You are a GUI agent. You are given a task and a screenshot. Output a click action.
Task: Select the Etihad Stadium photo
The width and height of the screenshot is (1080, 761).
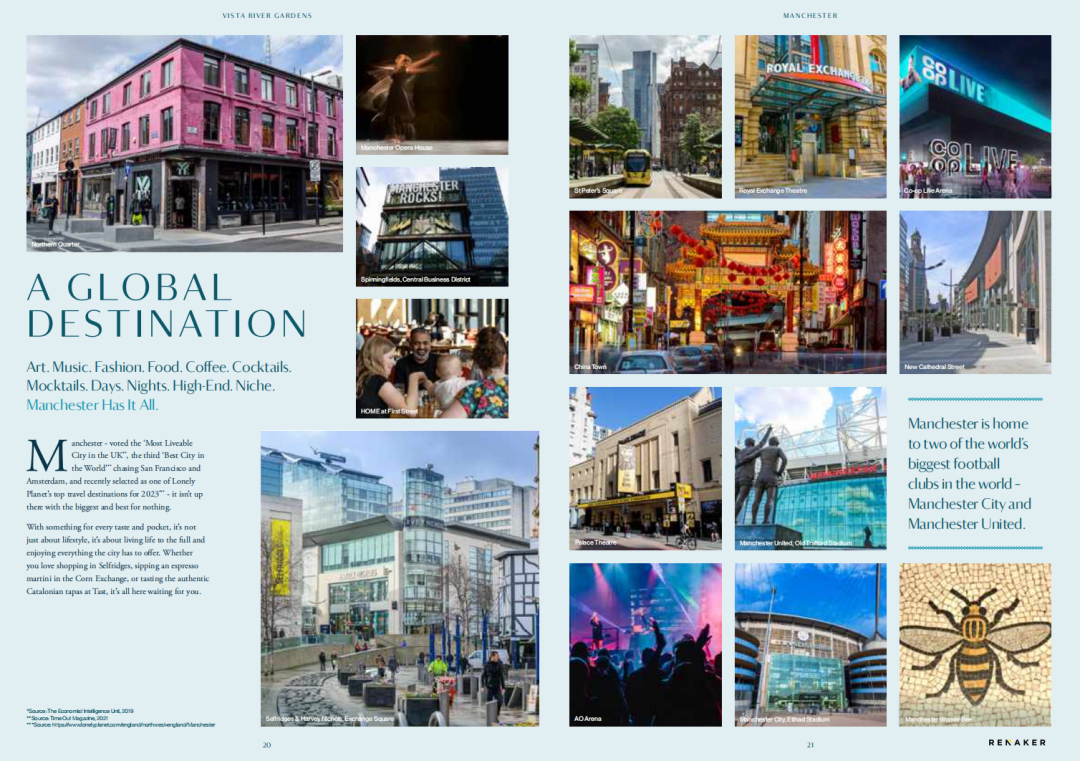[x=810, y=644]
